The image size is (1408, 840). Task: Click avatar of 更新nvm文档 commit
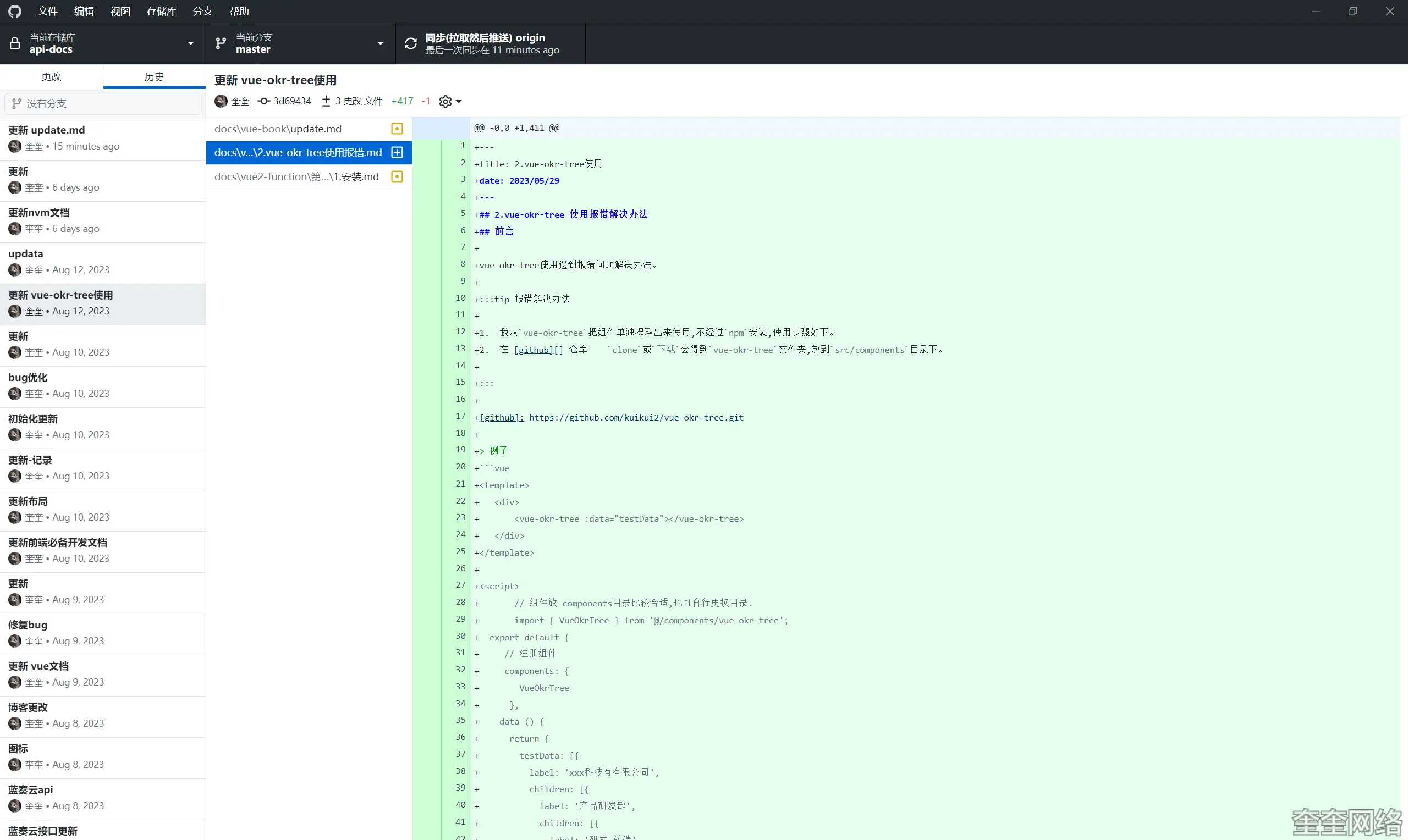[15, 229]
